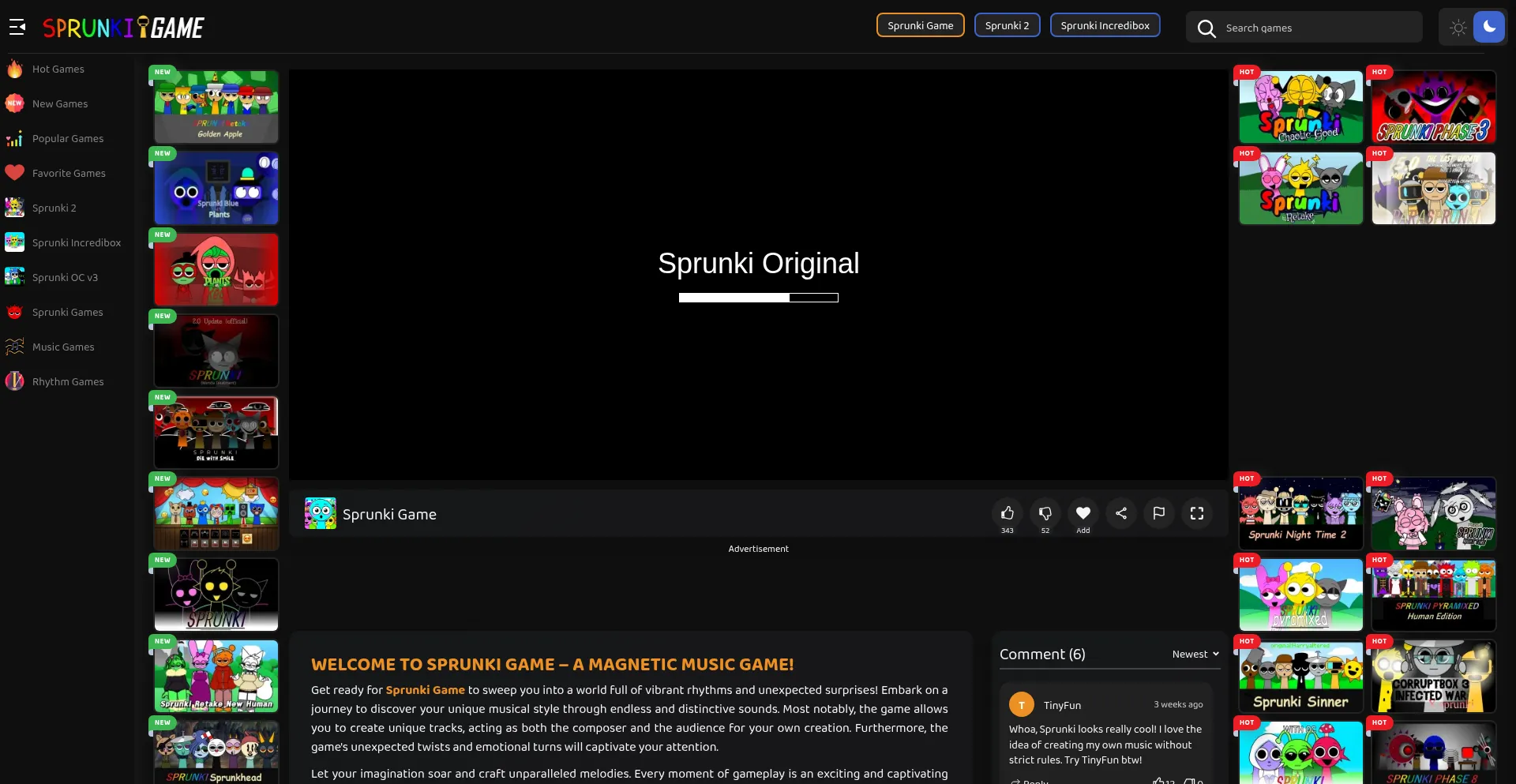The width and height of the screenshot is (1516, 784).
Task: Open Hot Games in sidebar
Action: click(58, 69)
